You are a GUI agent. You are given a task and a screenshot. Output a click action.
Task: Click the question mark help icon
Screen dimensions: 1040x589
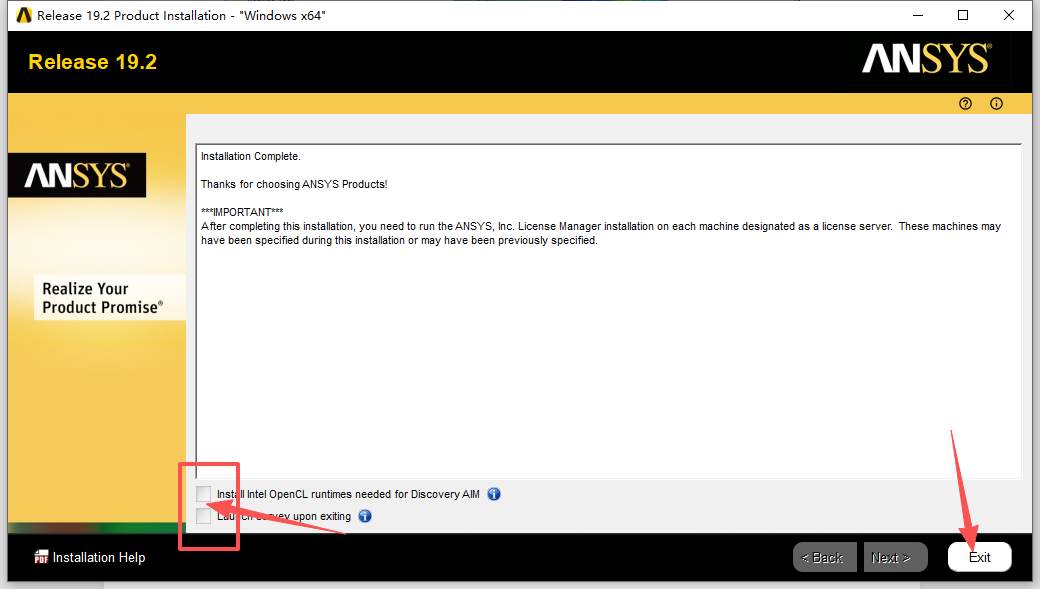(x=965, y=104)
